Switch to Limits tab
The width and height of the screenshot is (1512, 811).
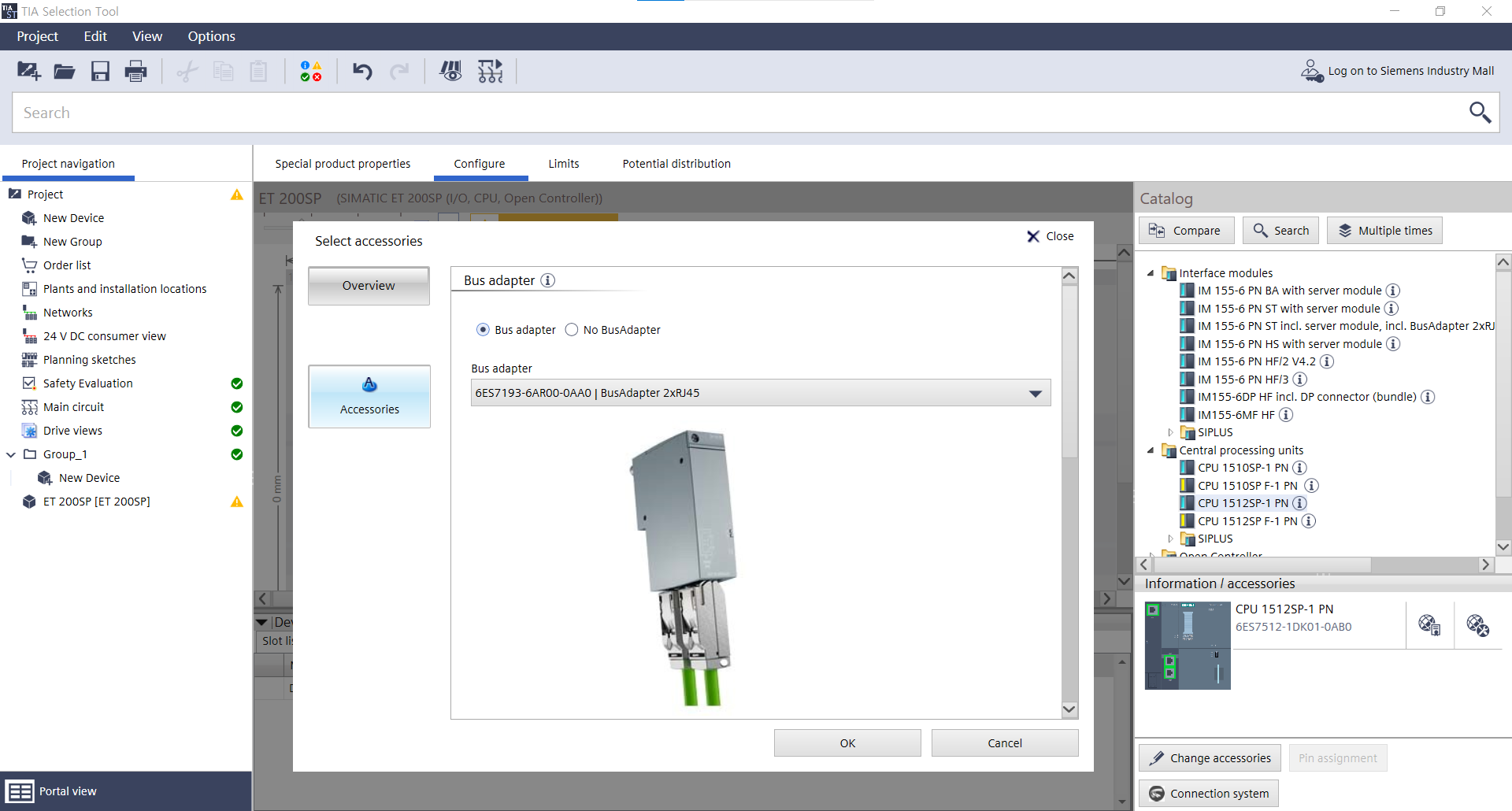click(564, 164)
